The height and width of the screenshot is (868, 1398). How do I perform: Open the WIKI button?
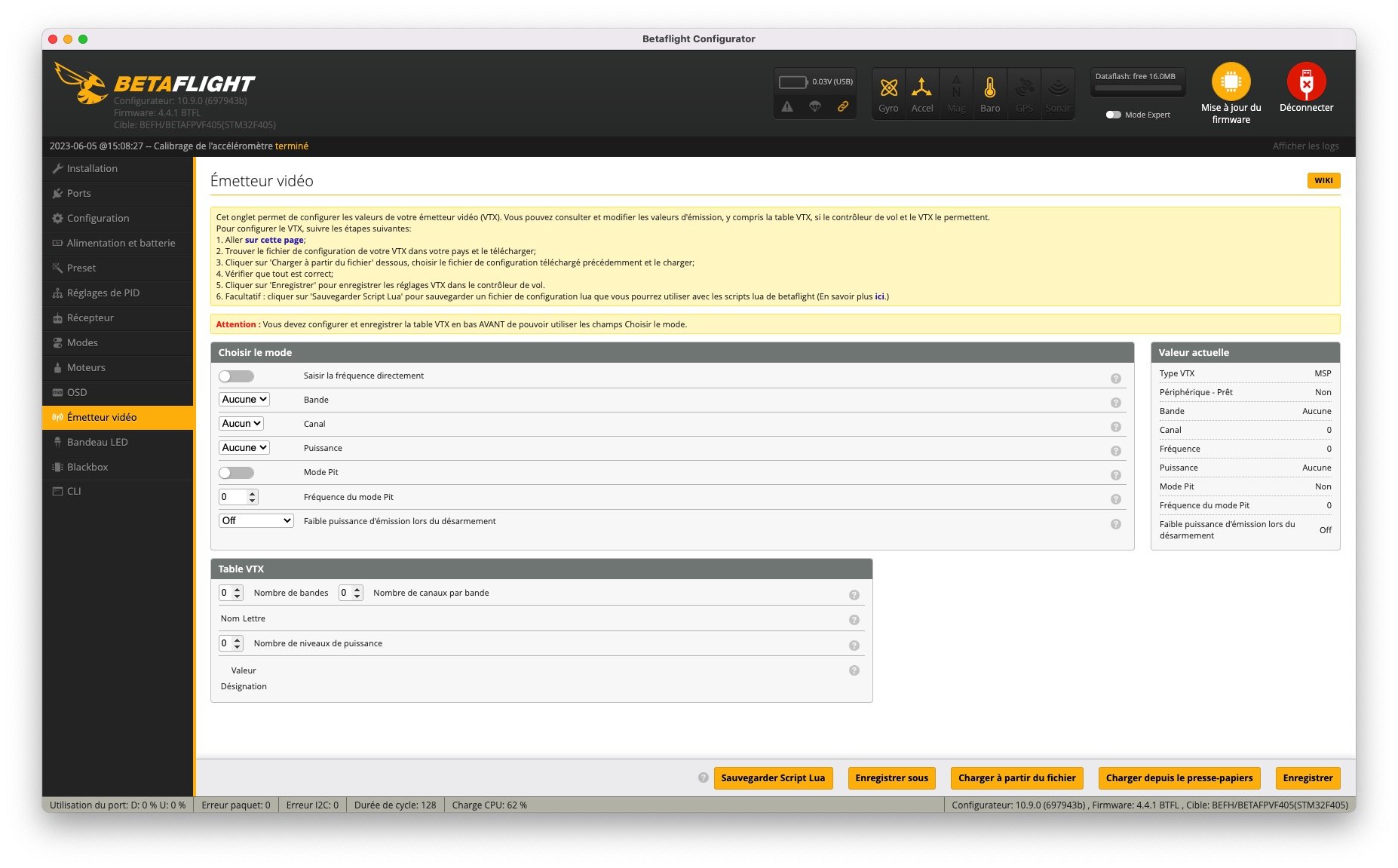1323,180
